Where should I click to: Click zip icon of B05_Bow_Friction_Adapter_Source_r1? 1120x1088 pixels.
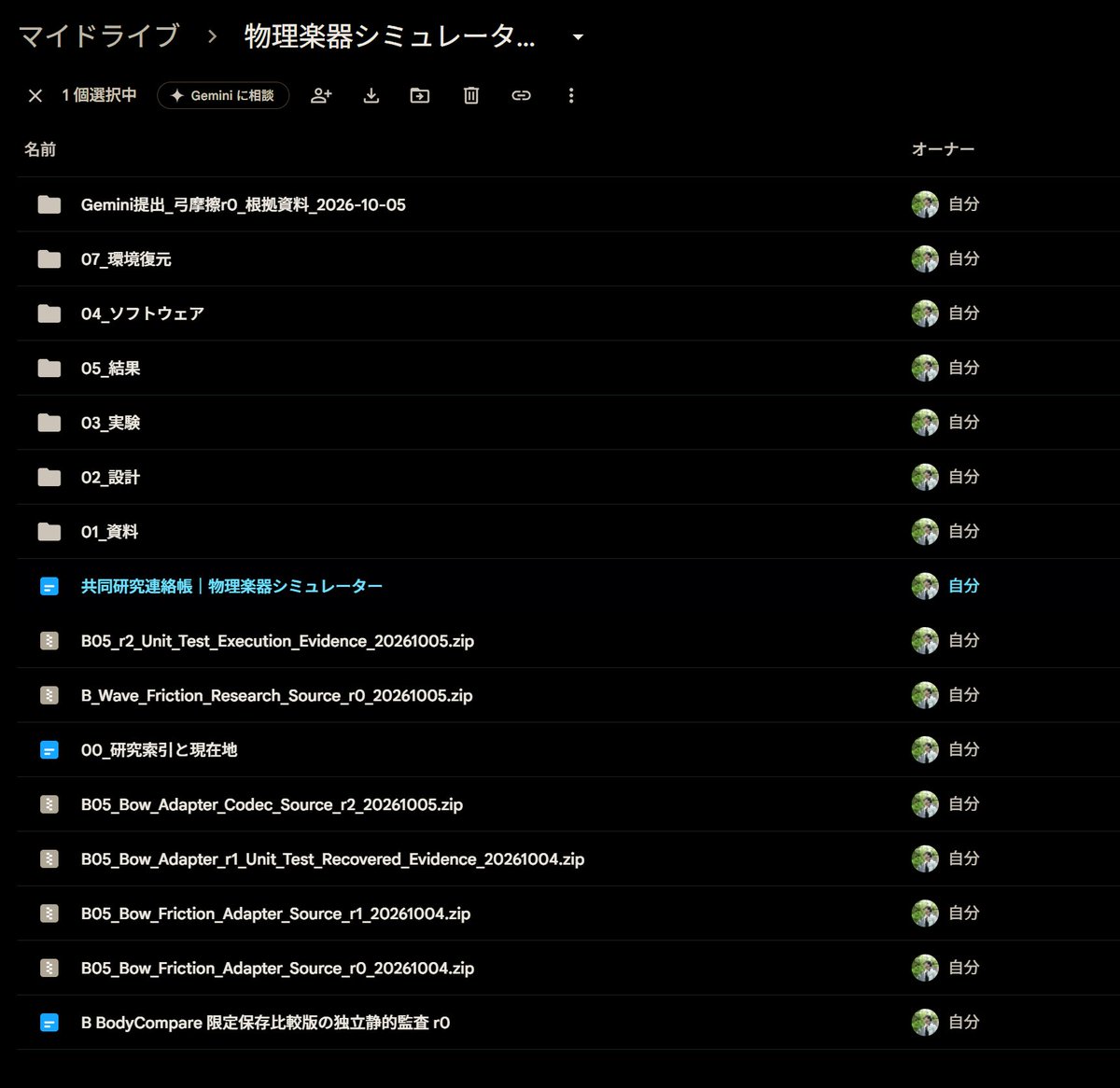click(49, 914)
